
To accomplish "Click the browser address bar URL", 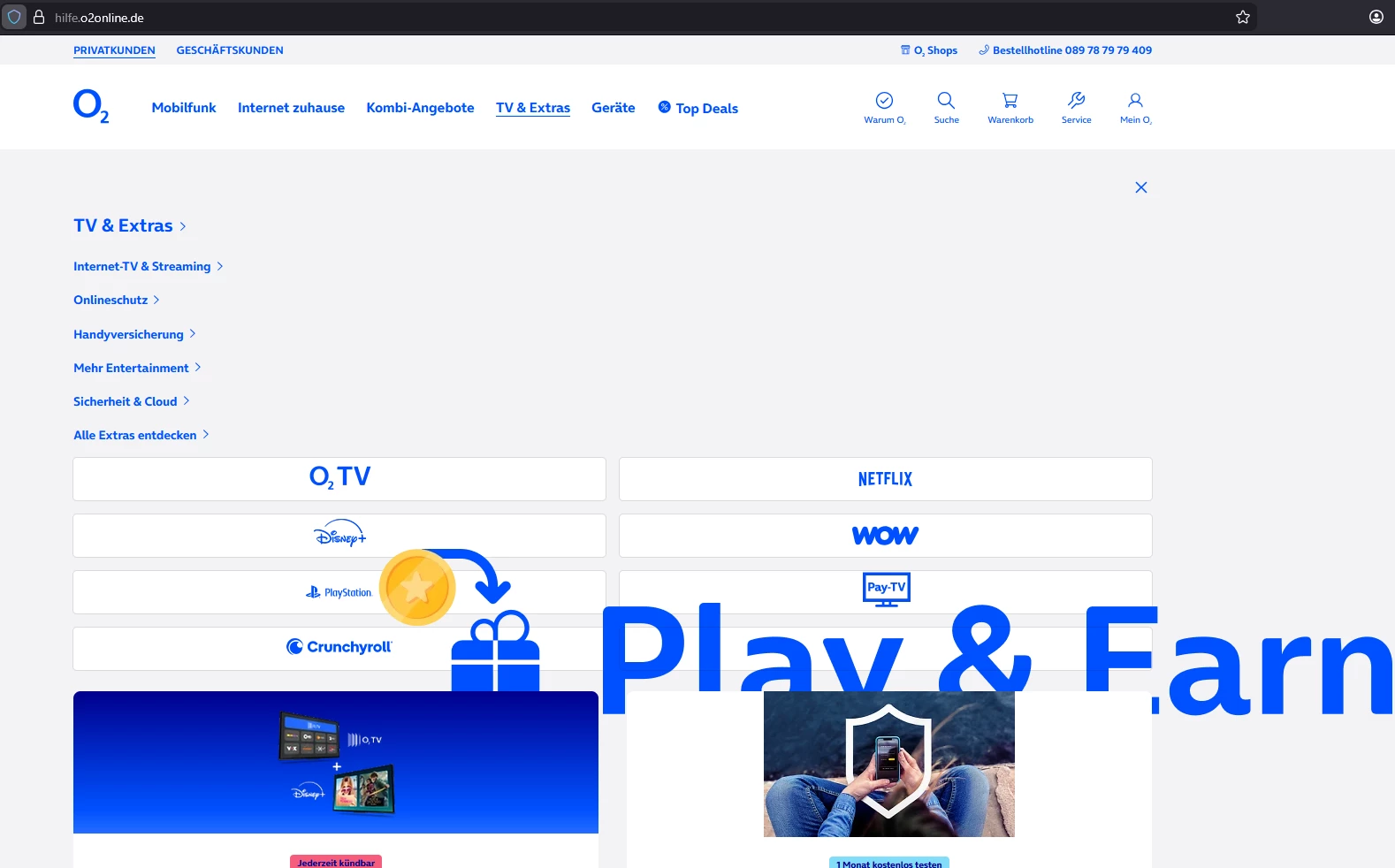I will pos(99,18).
